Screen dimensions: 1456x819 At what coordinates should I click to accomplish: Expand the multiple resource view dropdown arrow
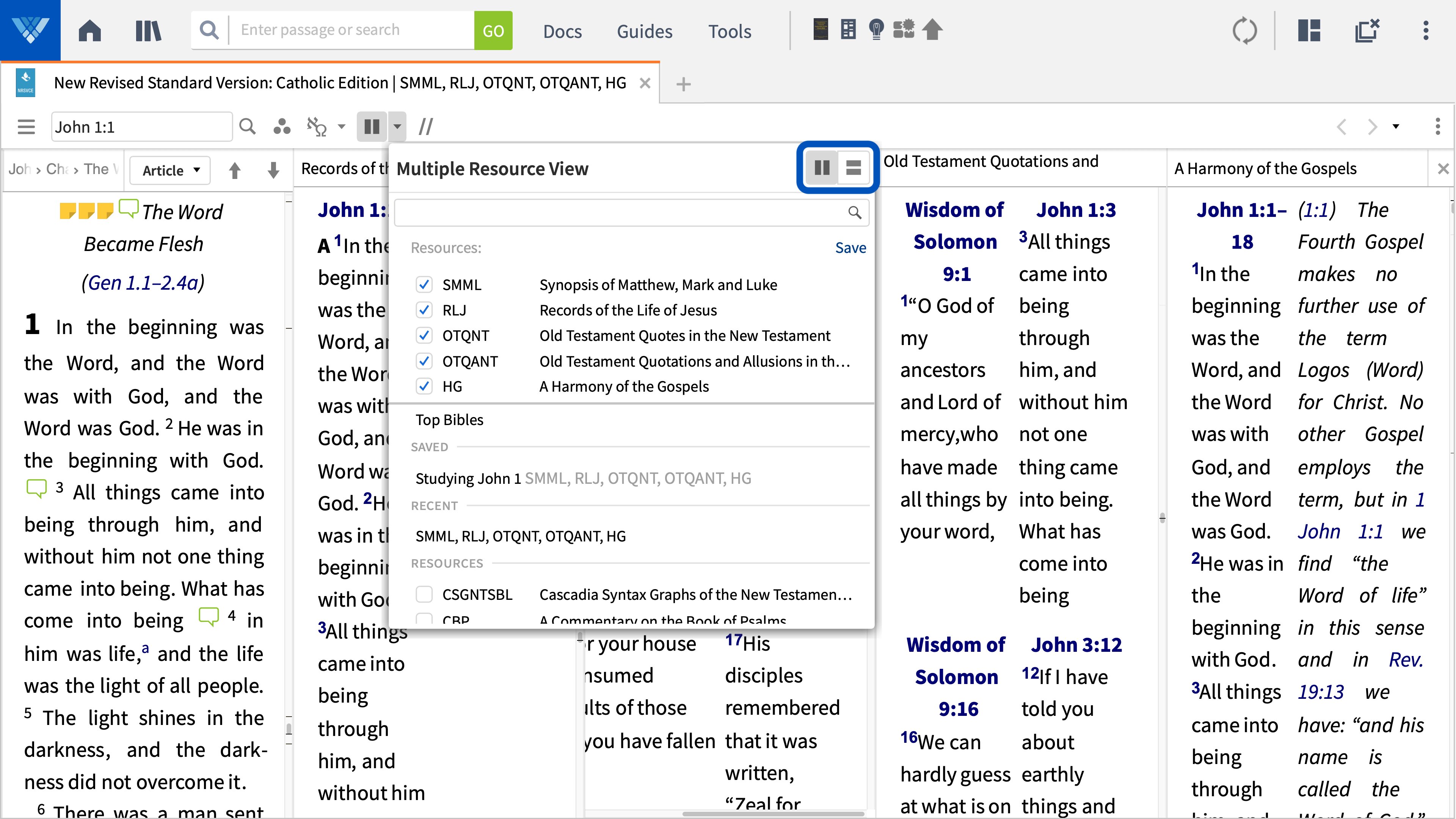click(x=397, y=127)
